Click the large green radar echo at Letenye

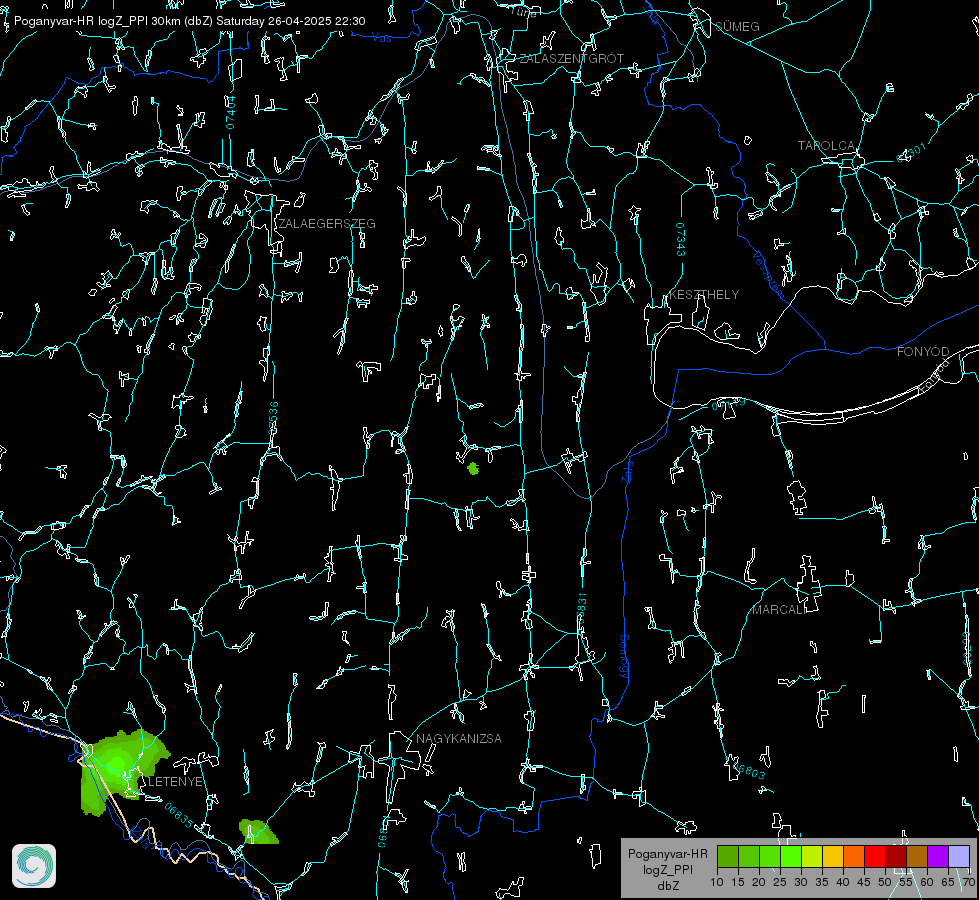pos(122,771)
